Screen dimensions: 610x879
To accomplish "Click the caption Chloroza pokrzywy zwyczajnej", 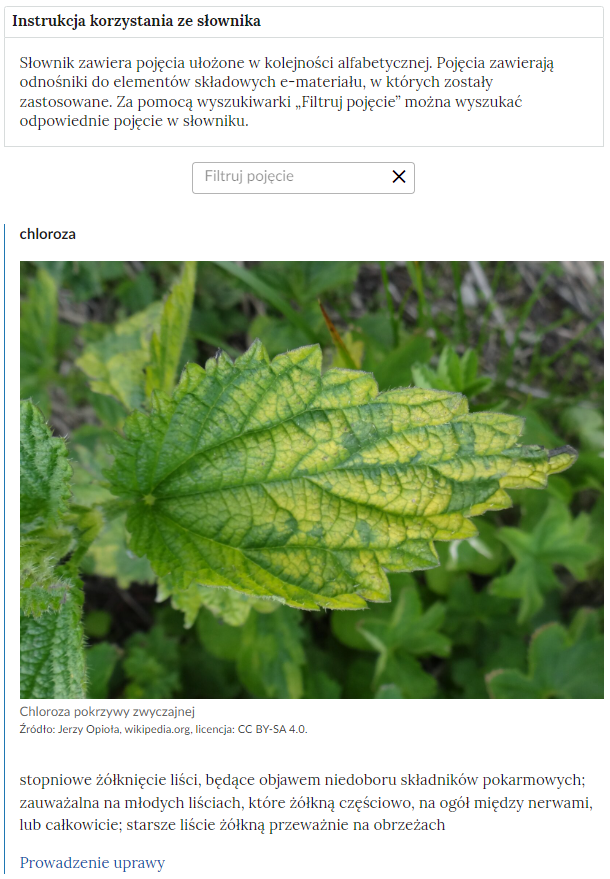I will tap(107, 712).
